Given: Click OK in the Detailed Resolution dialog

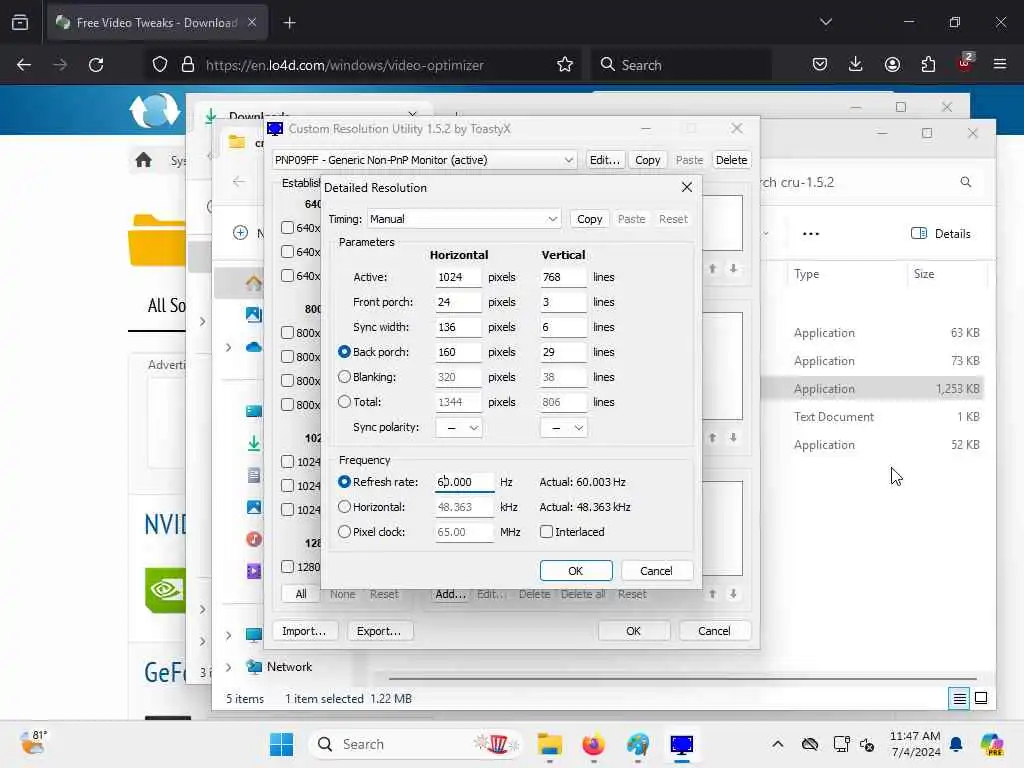Looking at the screenshot, I should click(576, 571).
